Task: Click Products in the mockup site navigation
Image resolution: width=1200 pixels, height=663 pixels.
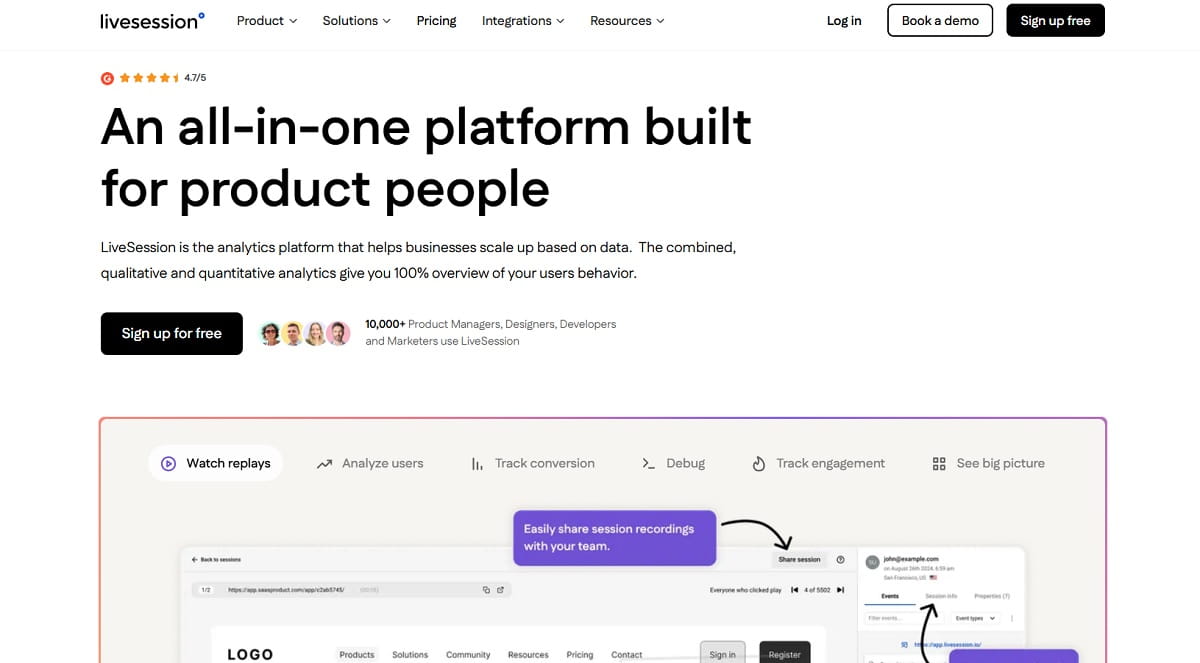Action: click(x=357, y=655)
